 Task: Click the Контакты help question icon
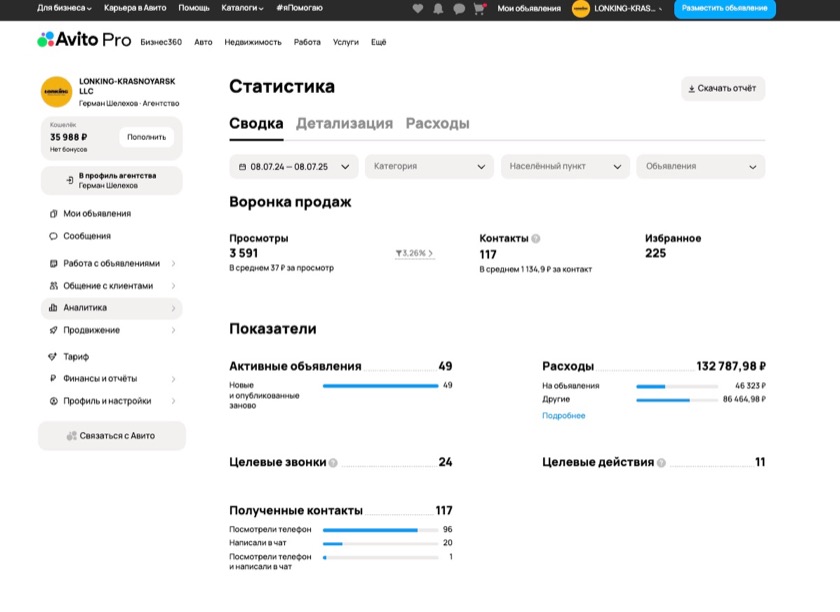(536, 238)
